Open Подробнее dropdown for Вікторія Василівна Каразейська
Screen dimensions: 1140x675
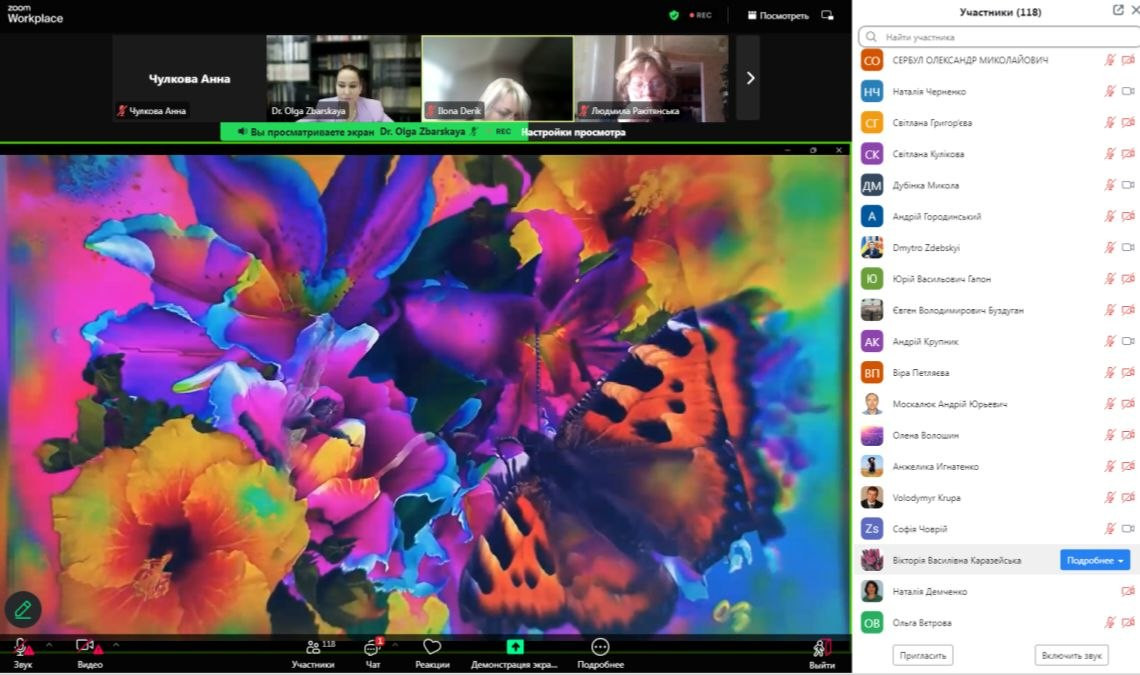tap(1095, 560)
